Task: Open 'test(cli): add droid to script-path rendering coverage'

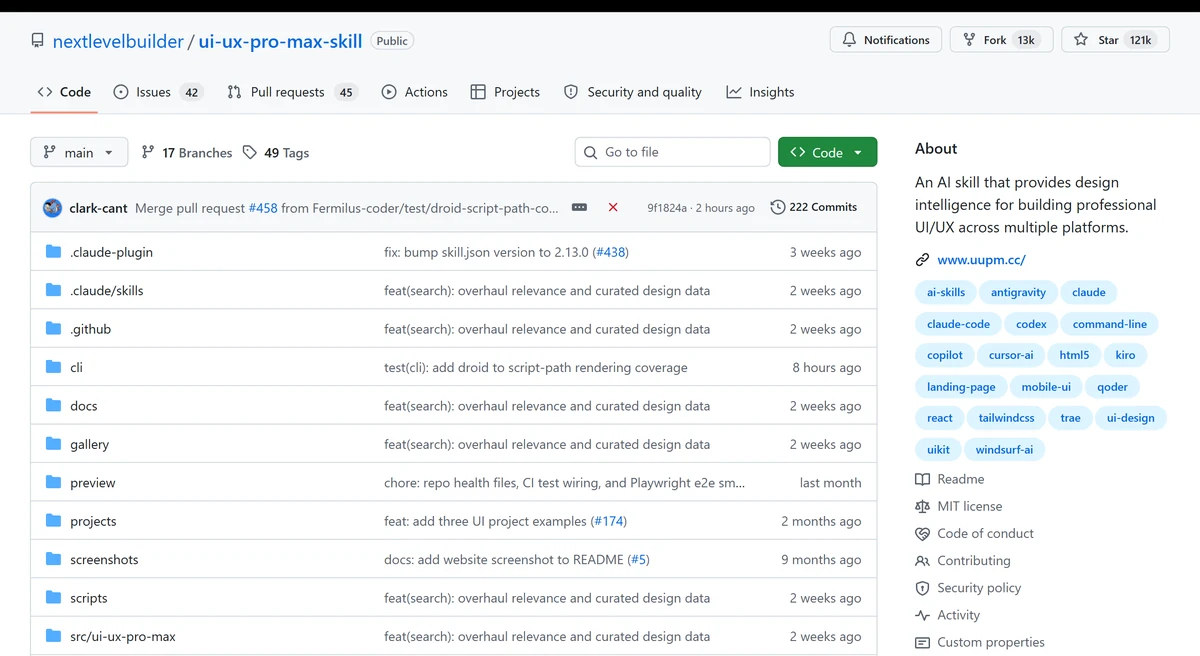Action: tap(536, 368)
